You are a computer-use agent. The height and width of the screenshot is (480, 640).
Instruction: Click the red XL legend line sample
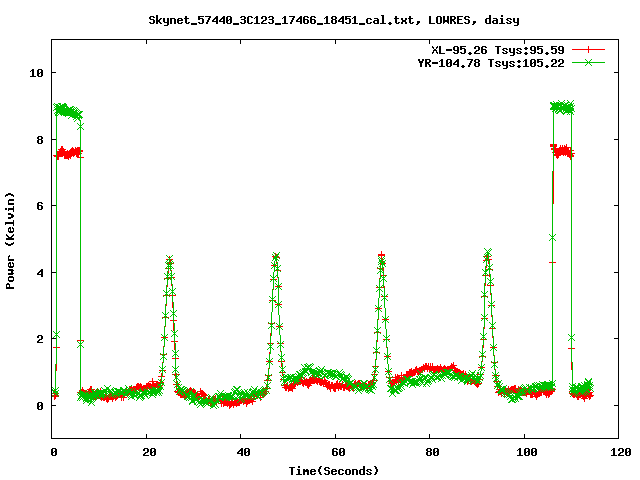pyautogui.click(x=588, y=50)
